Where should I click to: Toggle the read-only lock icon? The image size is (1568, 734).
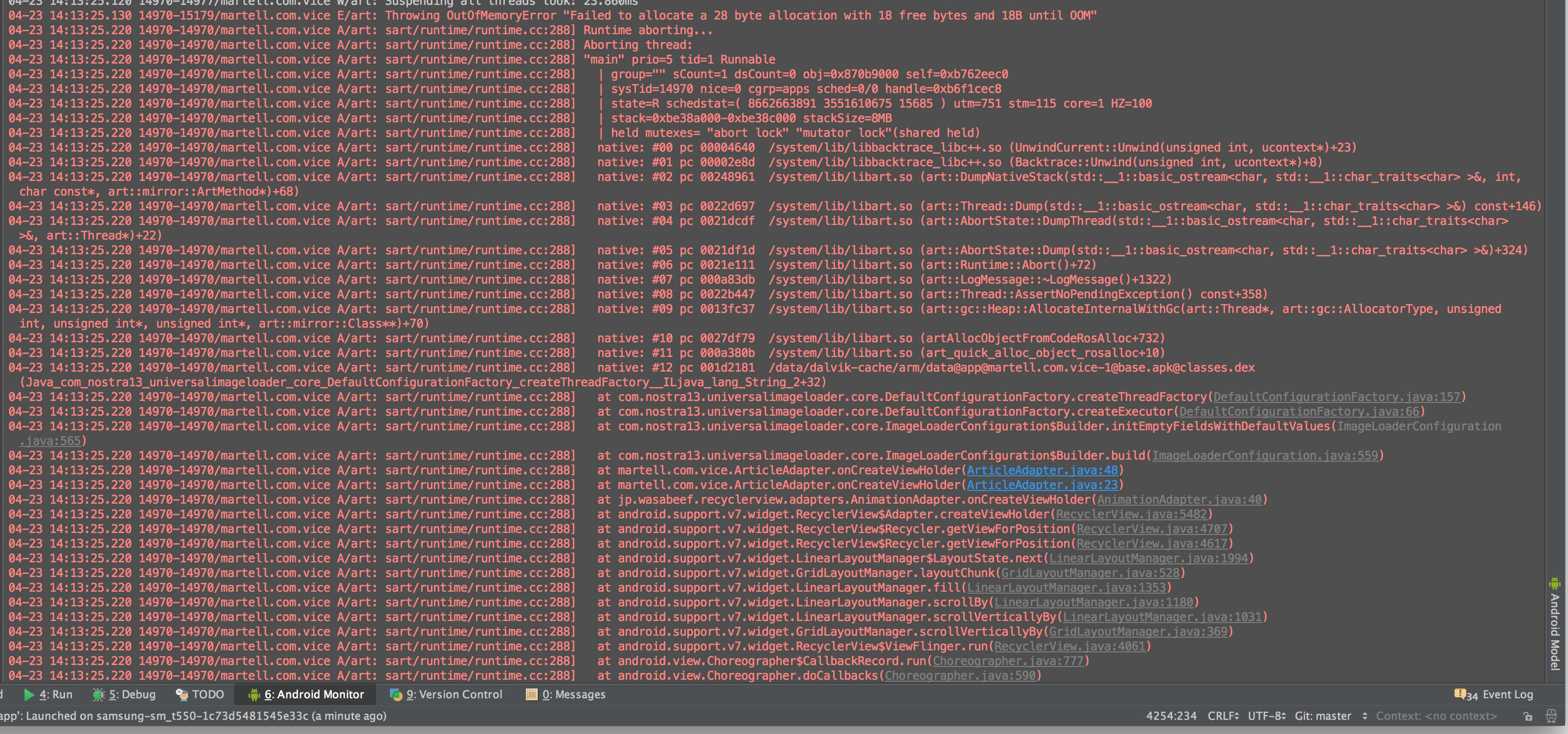1528,716
